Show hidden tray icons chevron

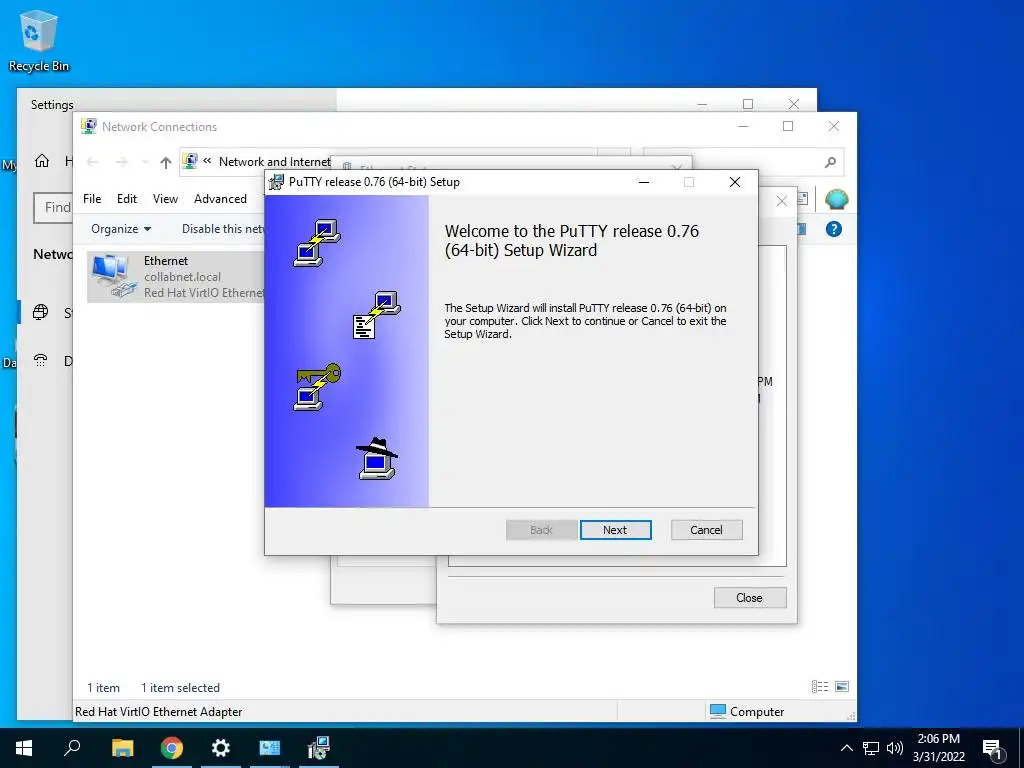[846, 748]
